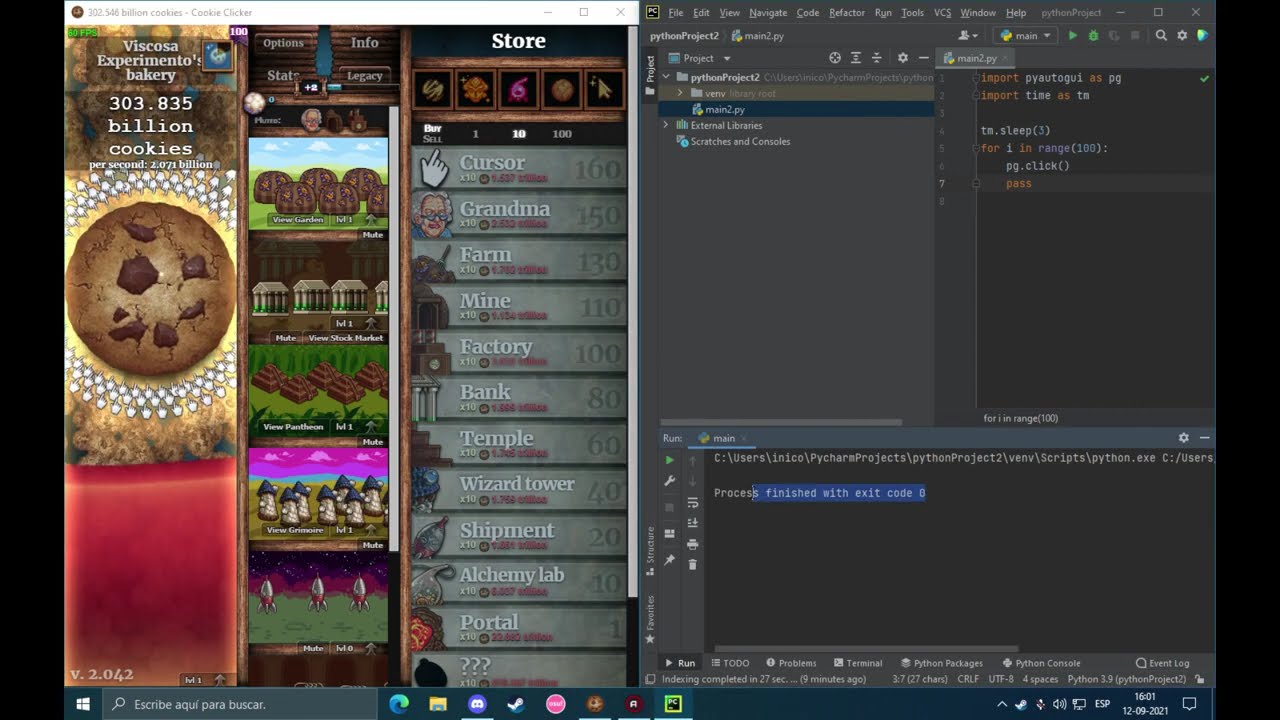
Task: Open the Info panel in Cookie Clicker
Action: tap(364, 43)
